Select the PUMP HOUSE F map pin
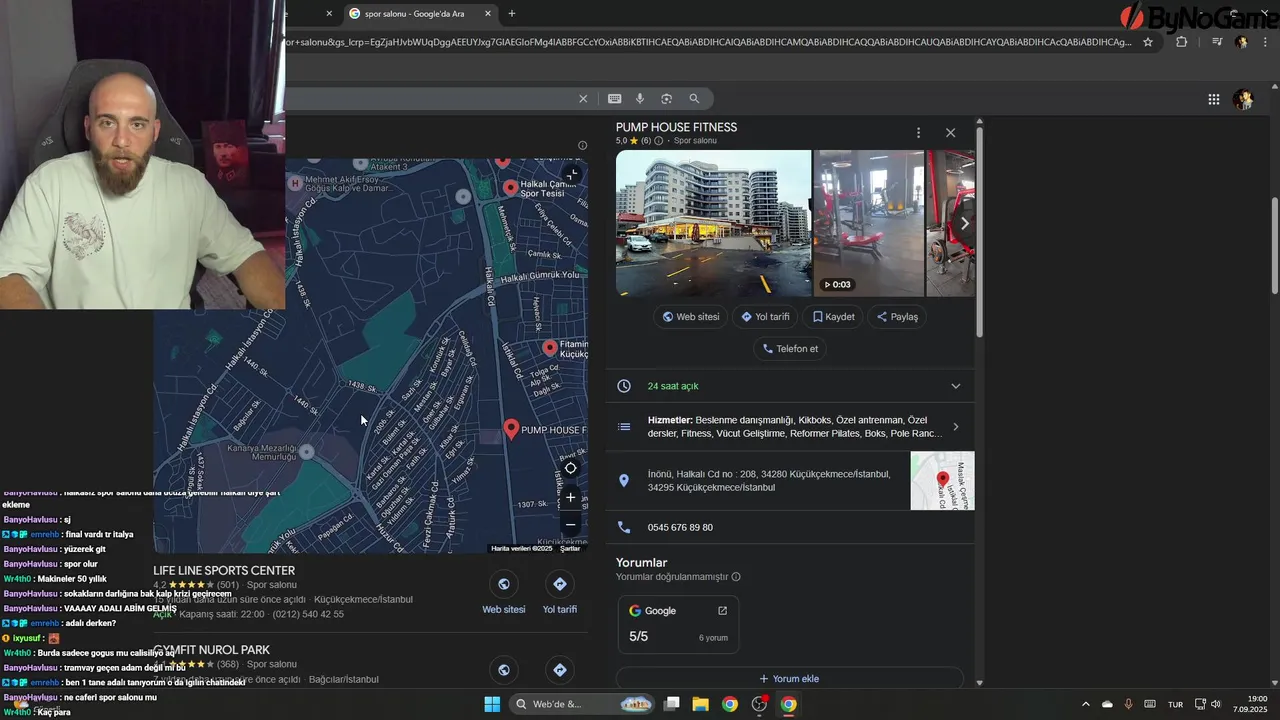This screenshot has width=1280, height=720. point(511,429)
